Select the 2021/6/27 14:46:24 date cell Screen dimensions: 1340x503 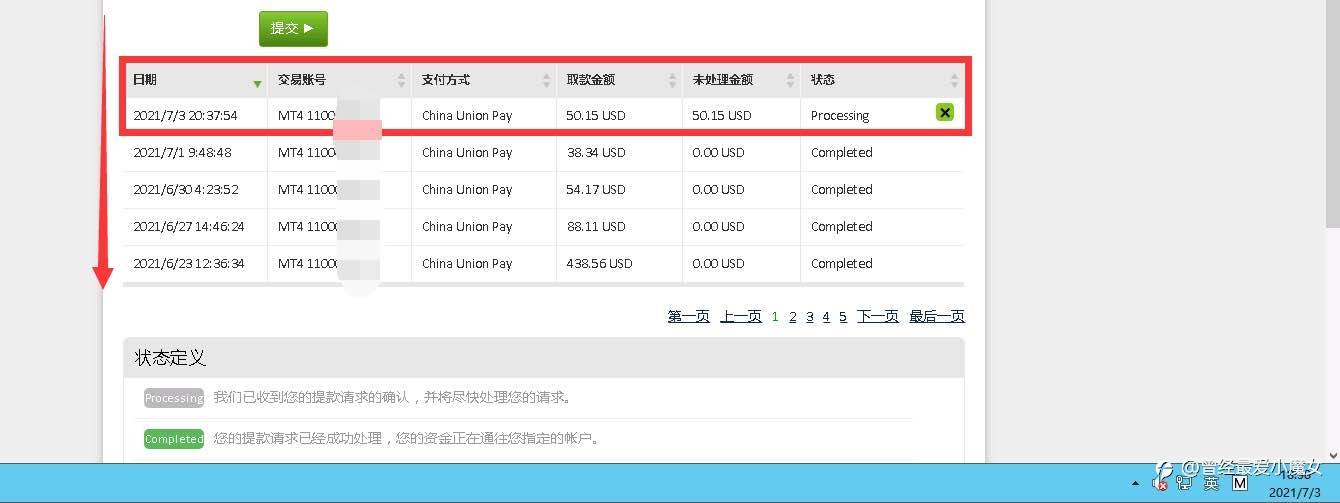(189, 226)
